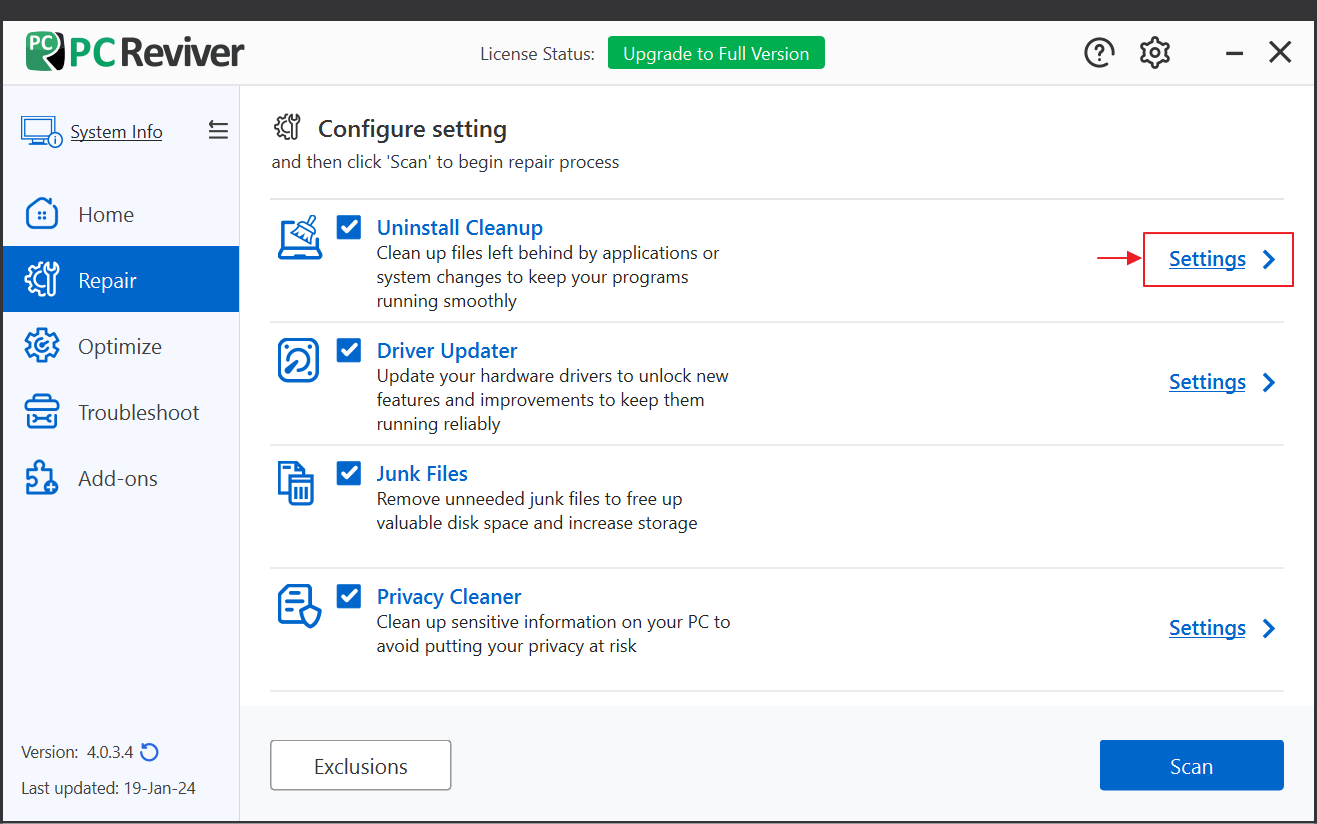The image size is (1317, 824).
Task: Click the Repair gear-wrench icon
Action: click(41, 280)
